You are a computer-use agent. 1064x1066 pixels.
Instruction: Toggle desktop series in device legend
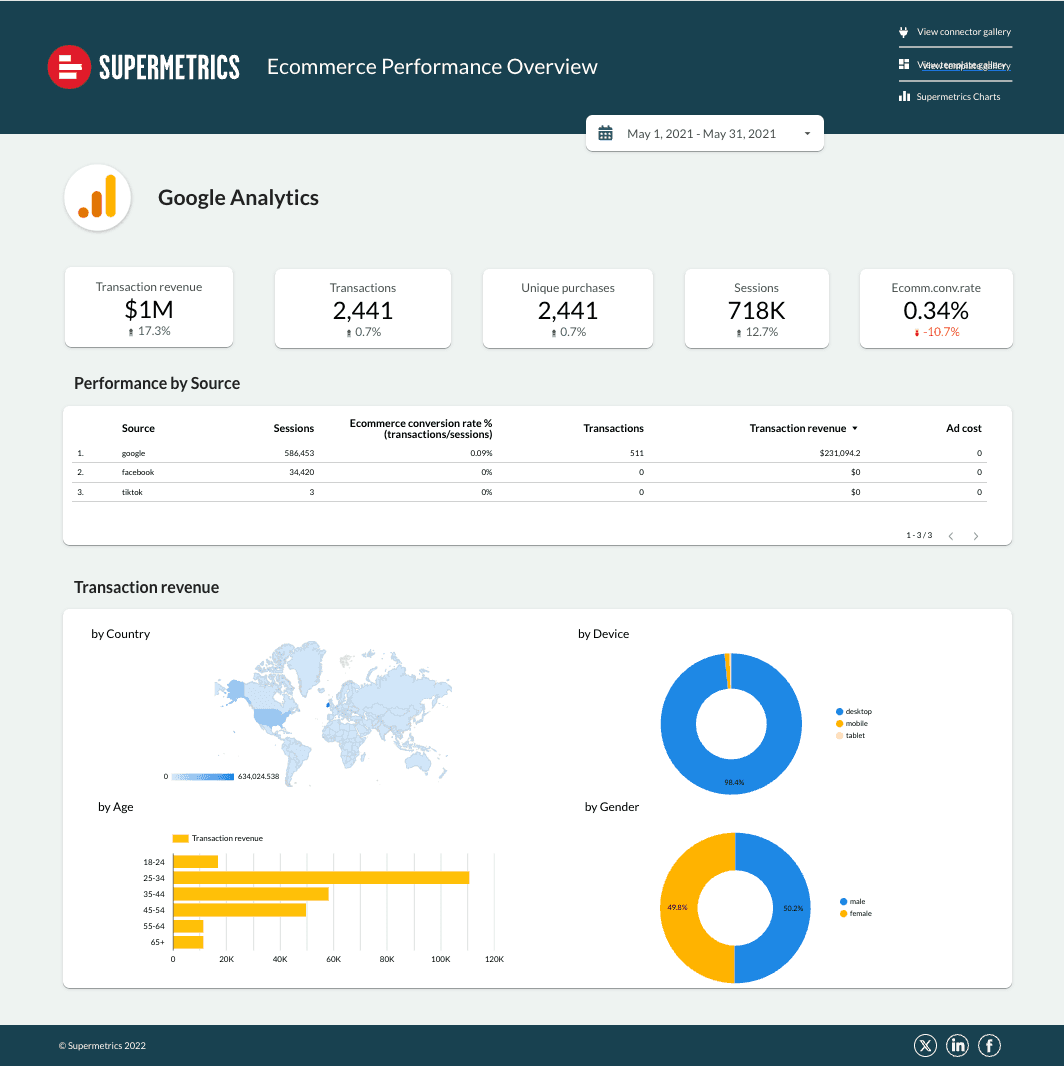857,712
